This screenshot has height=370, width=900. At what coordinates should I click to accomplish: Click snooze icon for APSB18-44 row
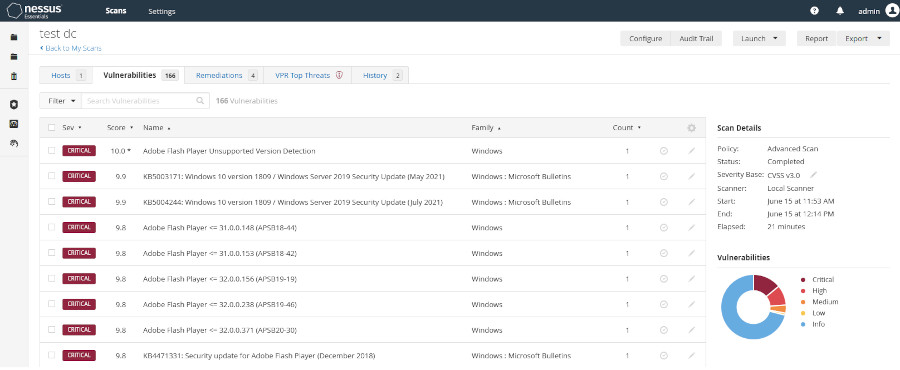pos(664,228)
